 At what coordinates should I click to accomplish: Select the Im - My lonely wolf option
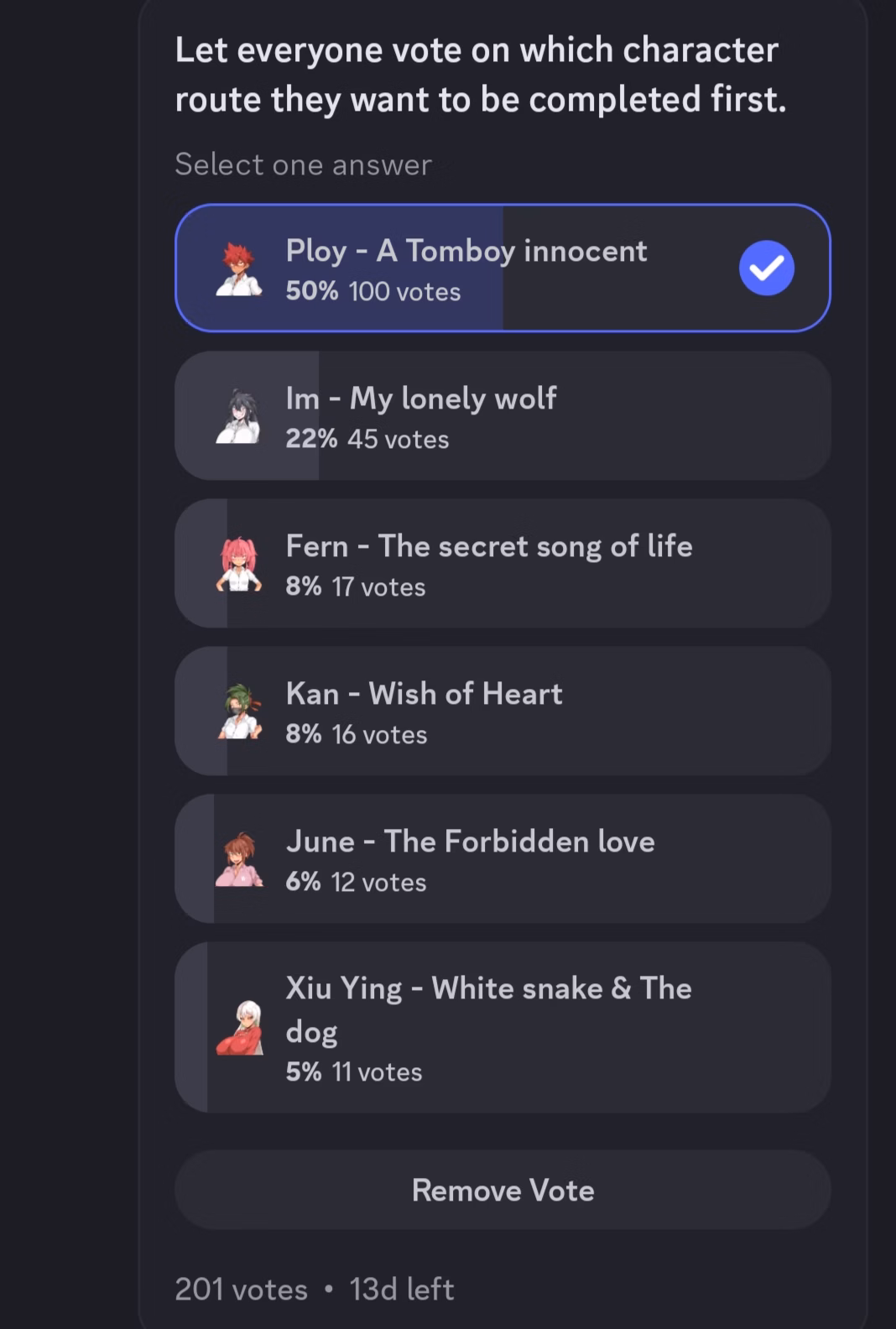click(503, 416)
